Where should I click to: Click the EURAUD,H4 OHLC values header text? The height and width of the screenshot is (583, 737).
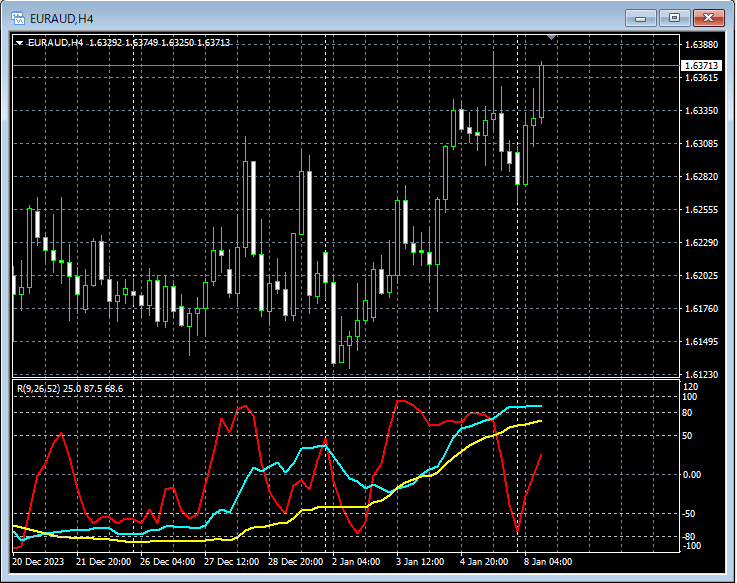129,43
